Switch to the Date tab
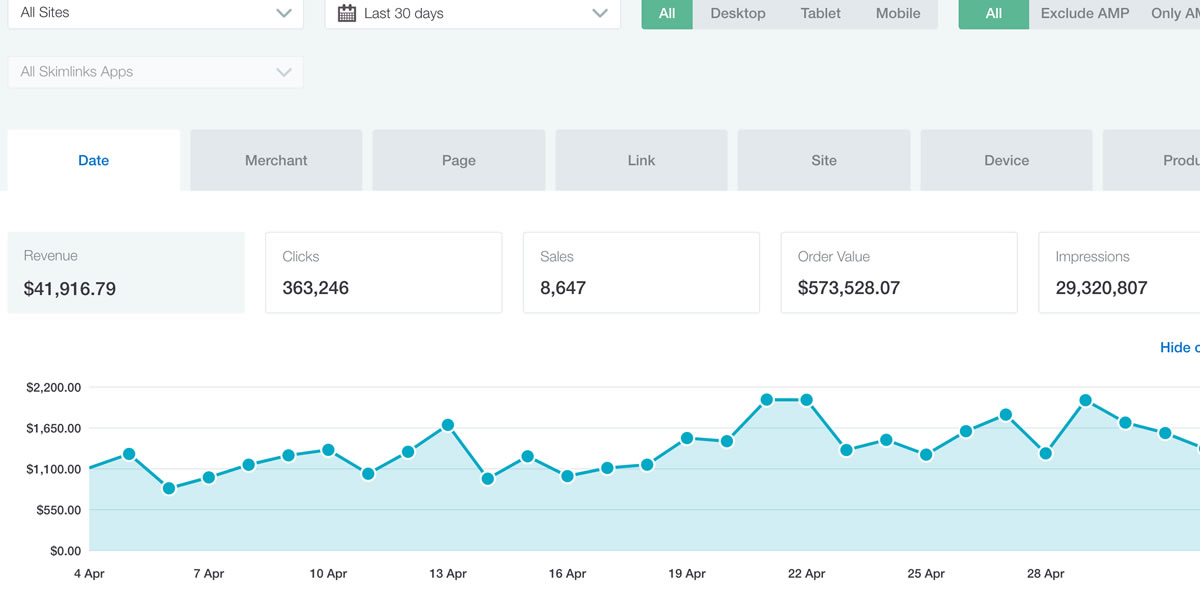The height and width of the screenshot is (600, 1200). (x=94, y=160)
